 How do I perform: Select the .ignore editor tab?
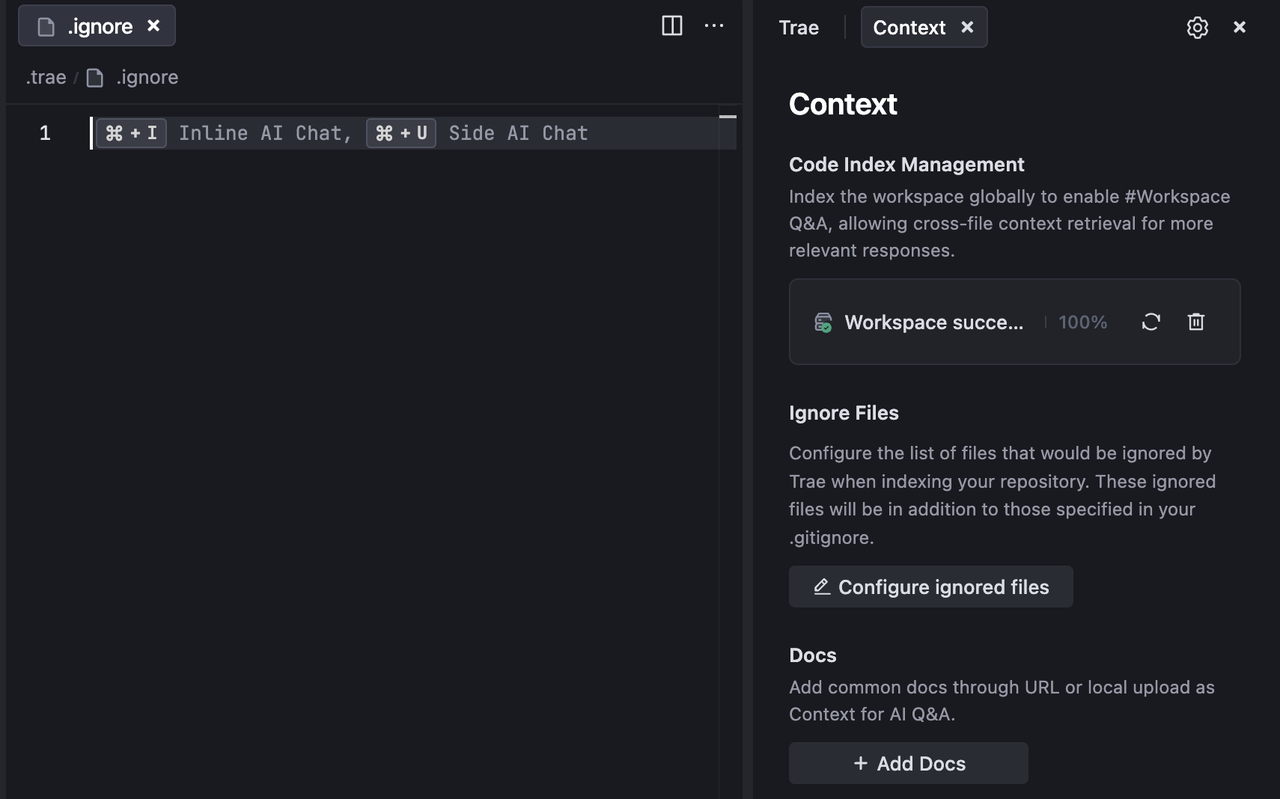[x=97, y=26]
